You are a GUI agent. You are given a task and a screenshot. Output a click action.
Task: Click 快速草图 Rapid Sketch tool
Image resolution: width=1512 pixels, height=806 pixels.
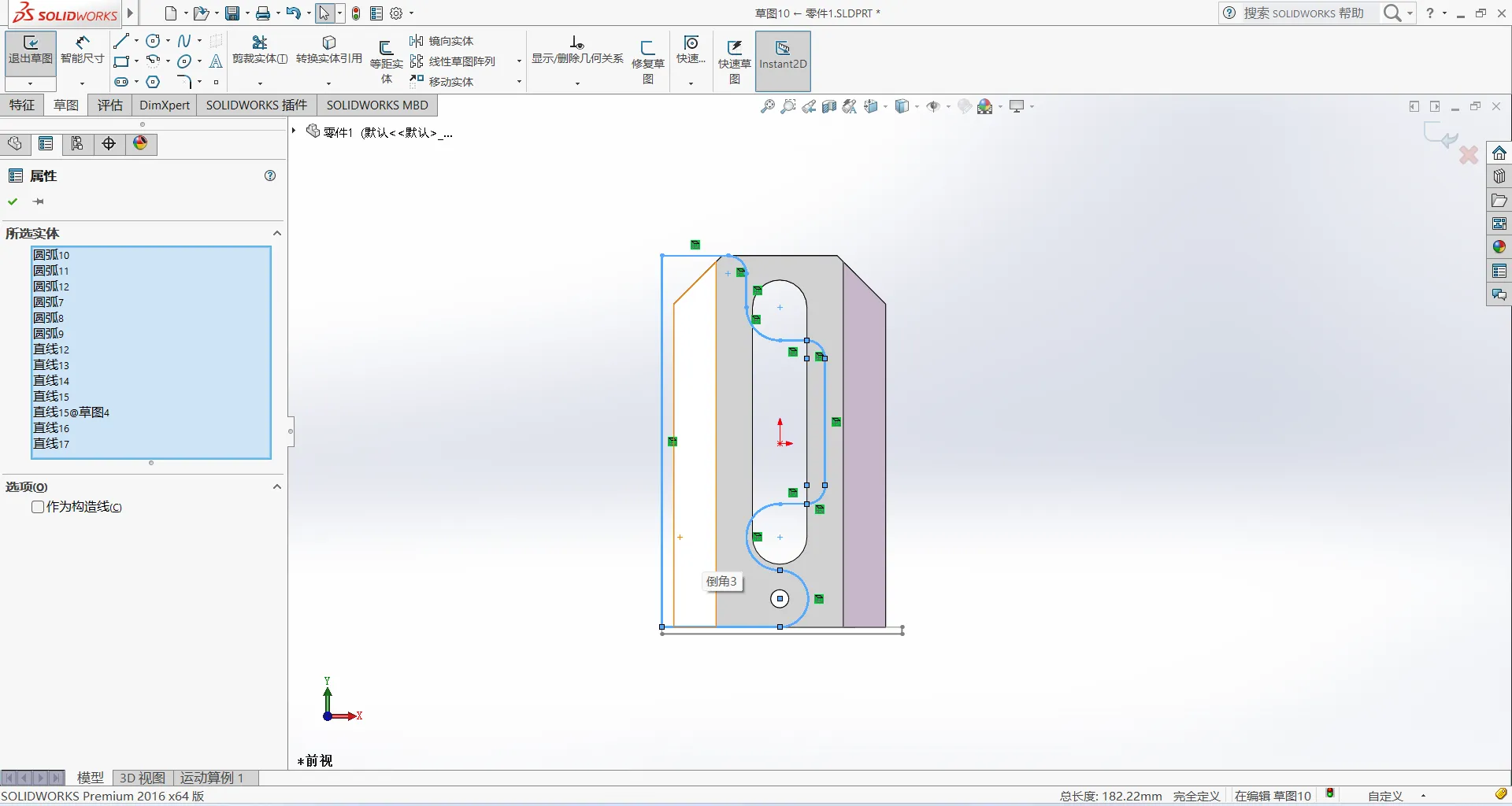[735, 61]
